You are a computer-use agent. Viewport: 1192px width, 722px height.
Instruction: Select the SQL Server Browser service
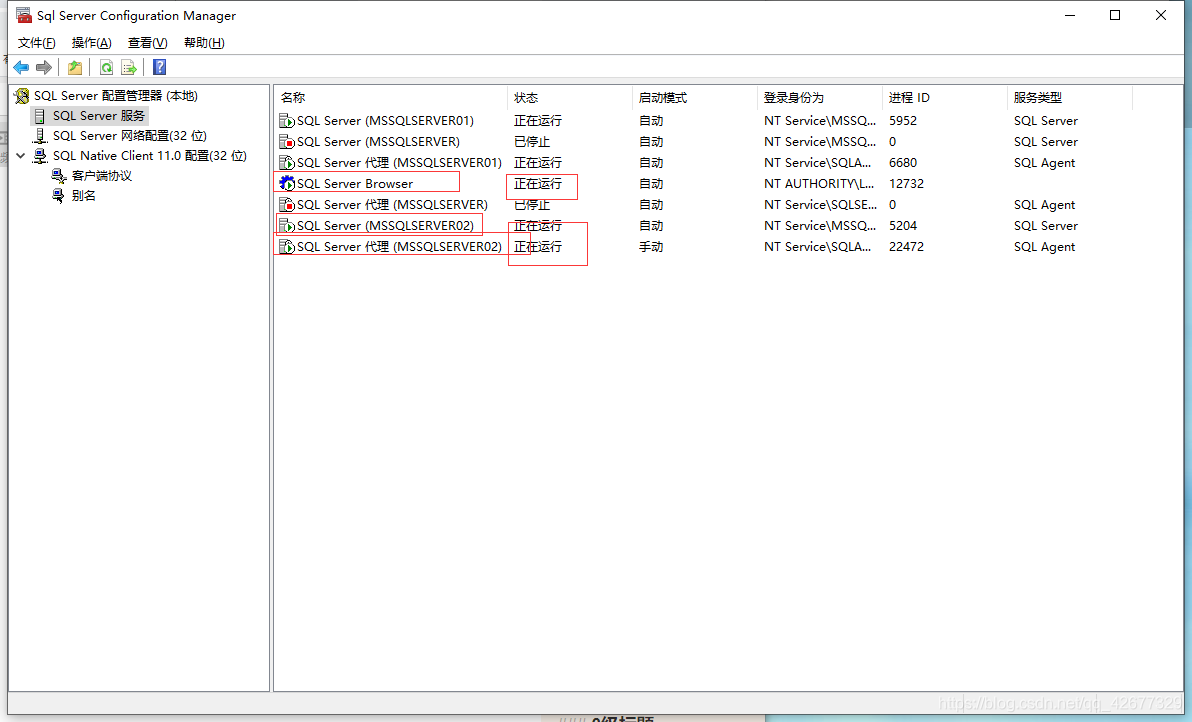[x=355, y=184]
